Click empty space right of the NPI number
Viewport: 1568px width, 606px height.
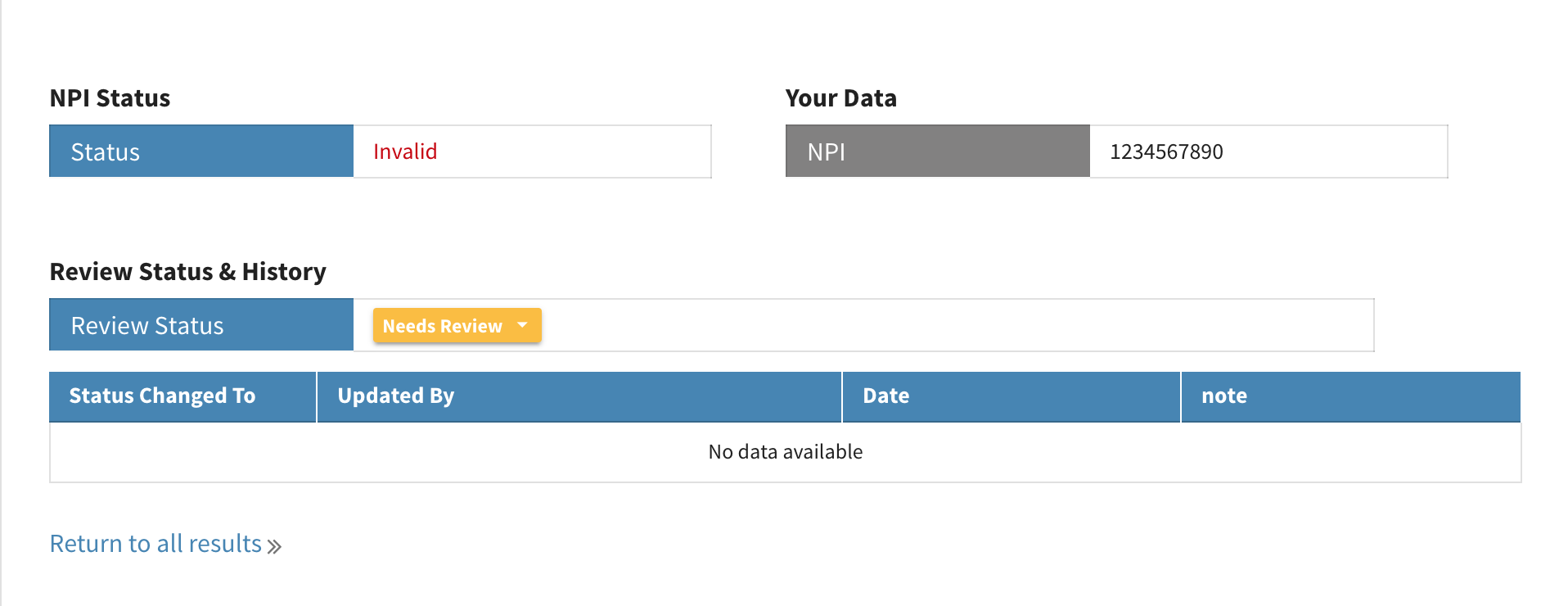point(1342,151)
